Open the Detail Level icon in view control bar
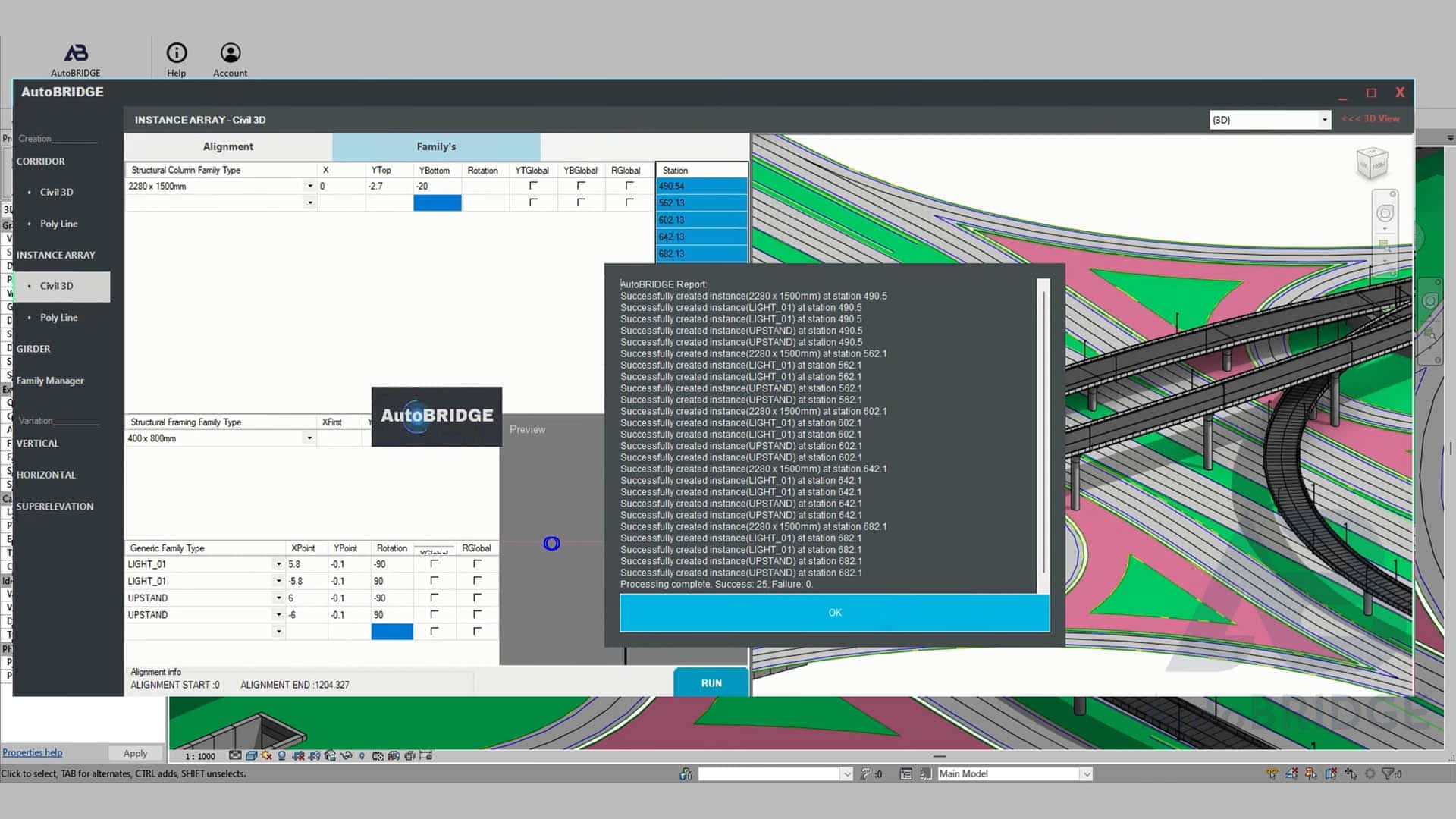1456x819 pixels. (x=235, y=755)
